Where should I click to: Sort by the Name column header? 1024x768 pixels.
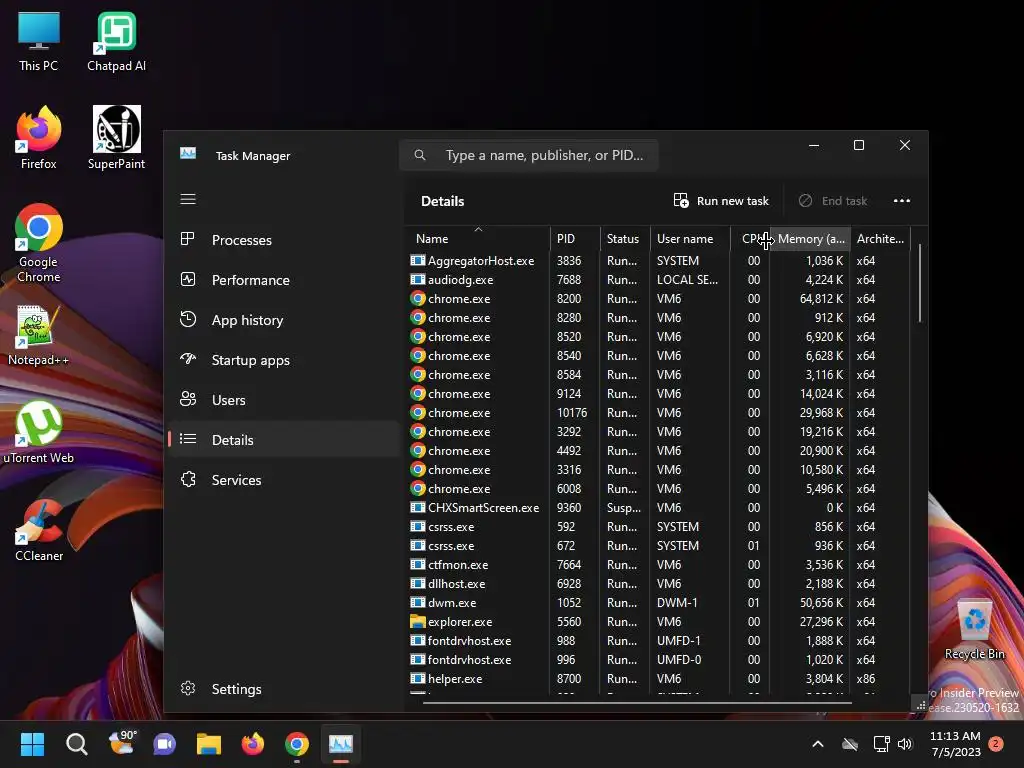478,238
